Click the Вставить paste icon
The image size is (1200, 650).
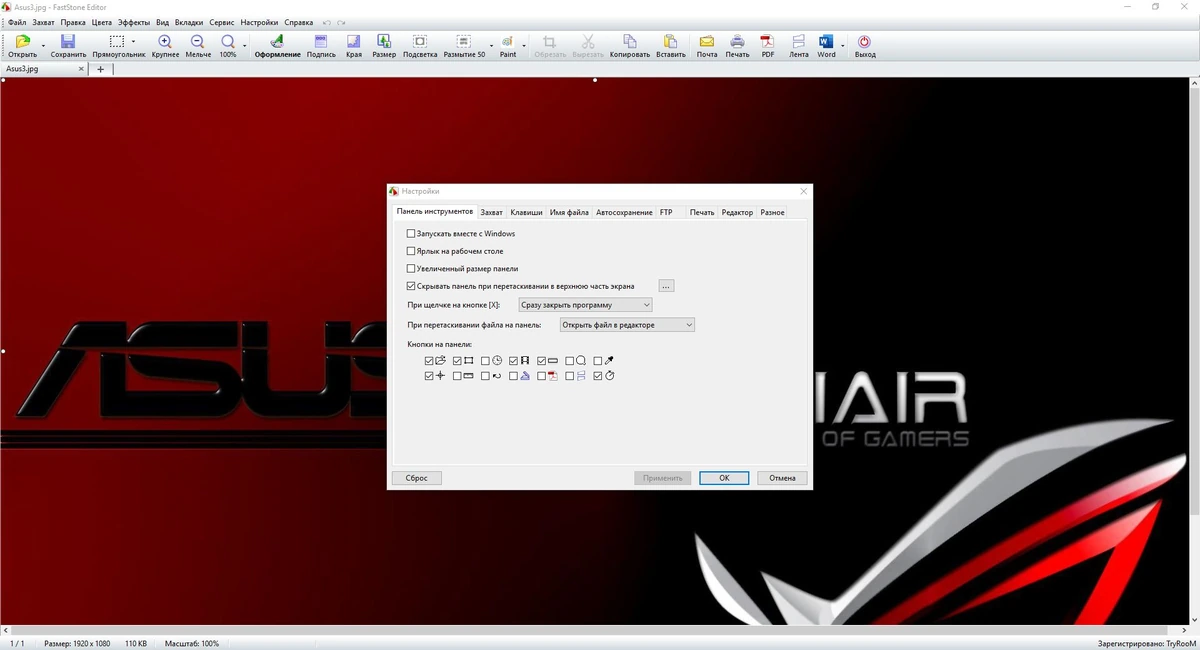671,42
